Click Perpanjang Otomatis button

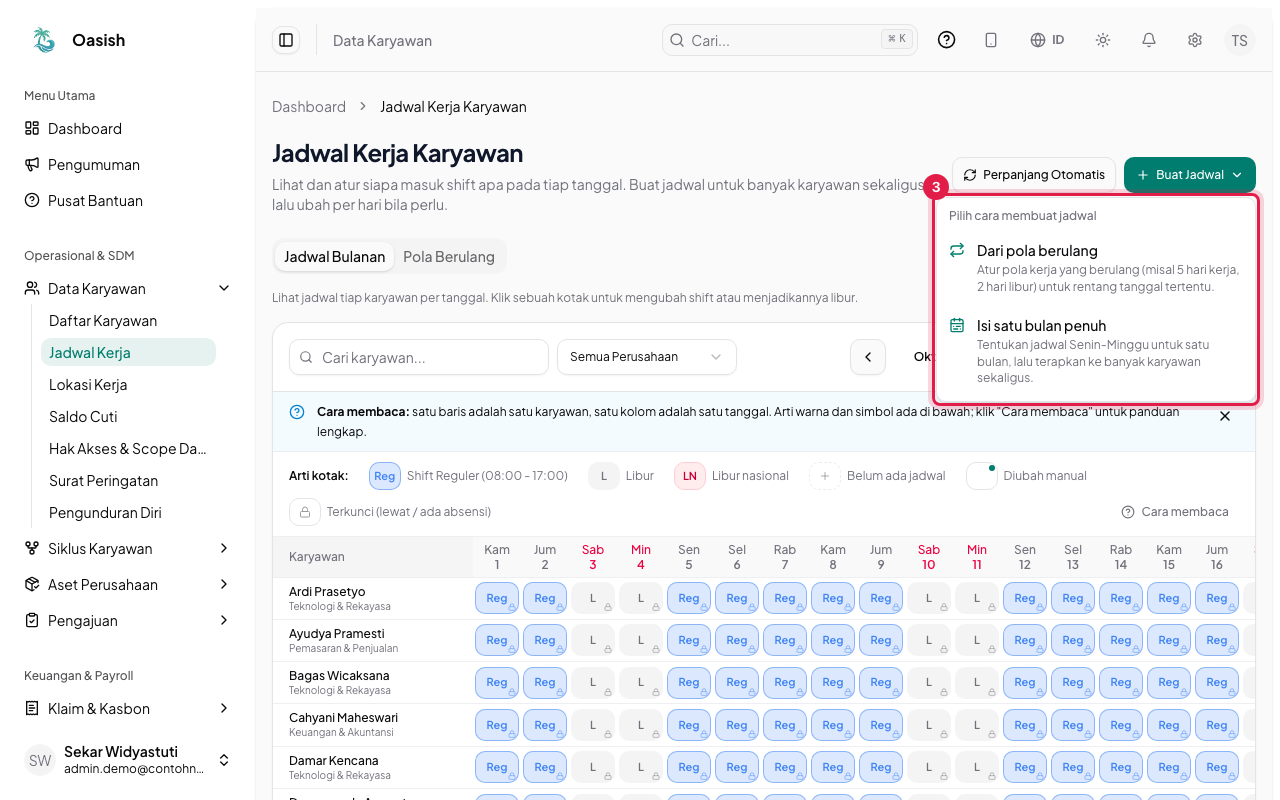[x=1034, y=175]
